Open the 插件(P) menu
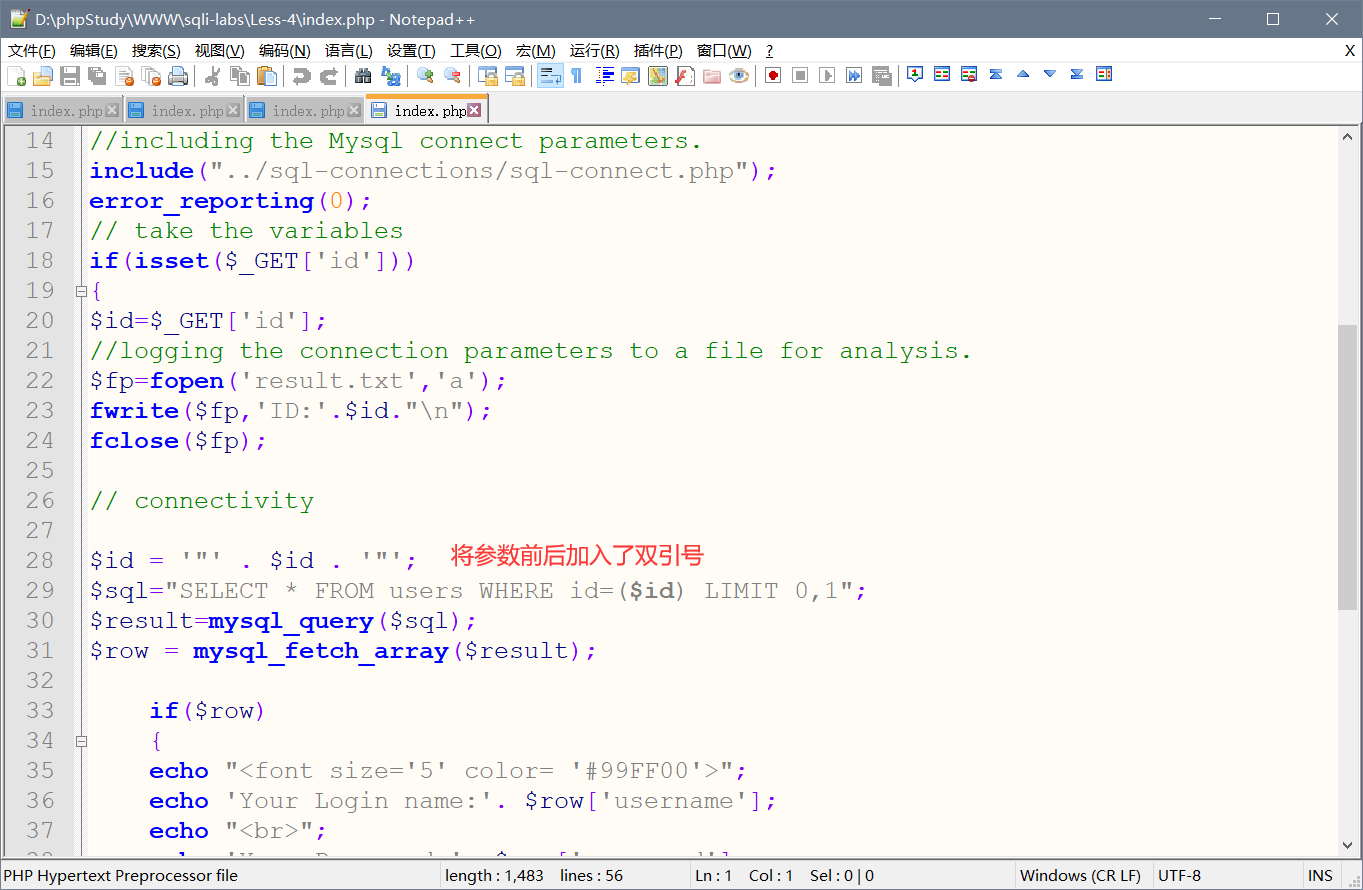The image size is (1363, 890). coord(657,50)
